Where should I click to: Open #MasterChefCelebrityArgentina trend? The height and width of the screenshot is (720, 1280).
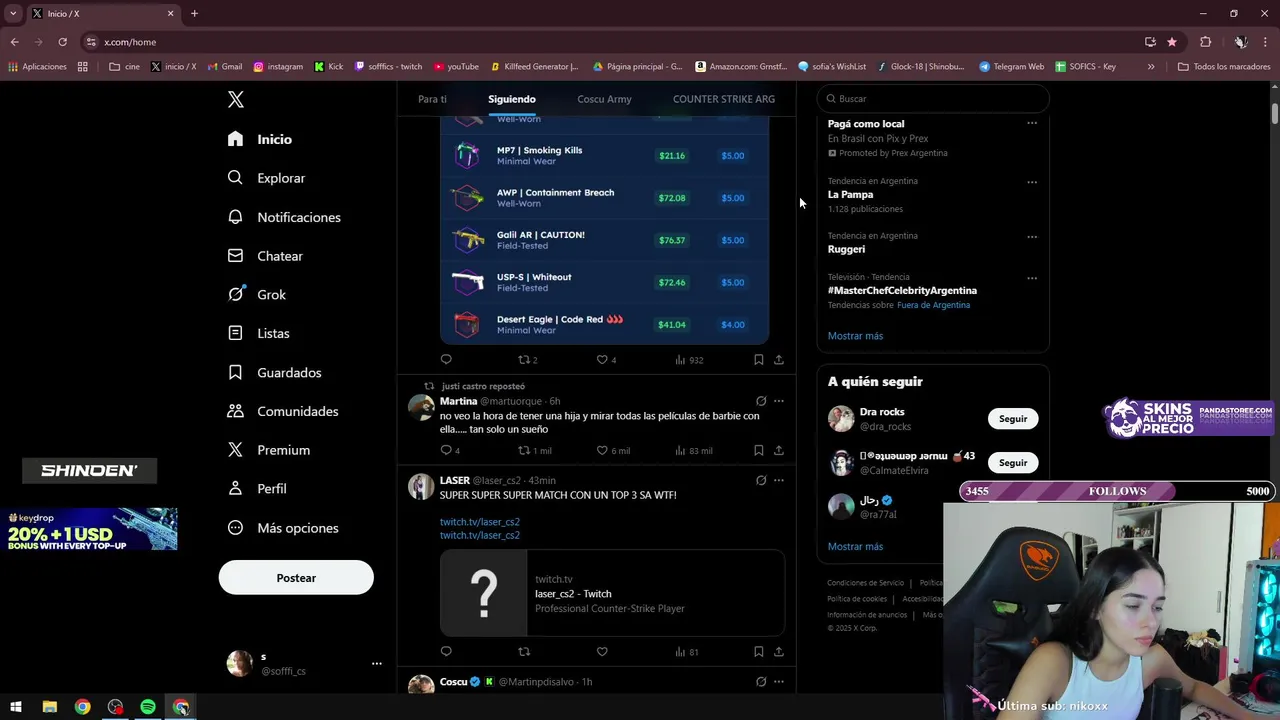pos(902,290)
